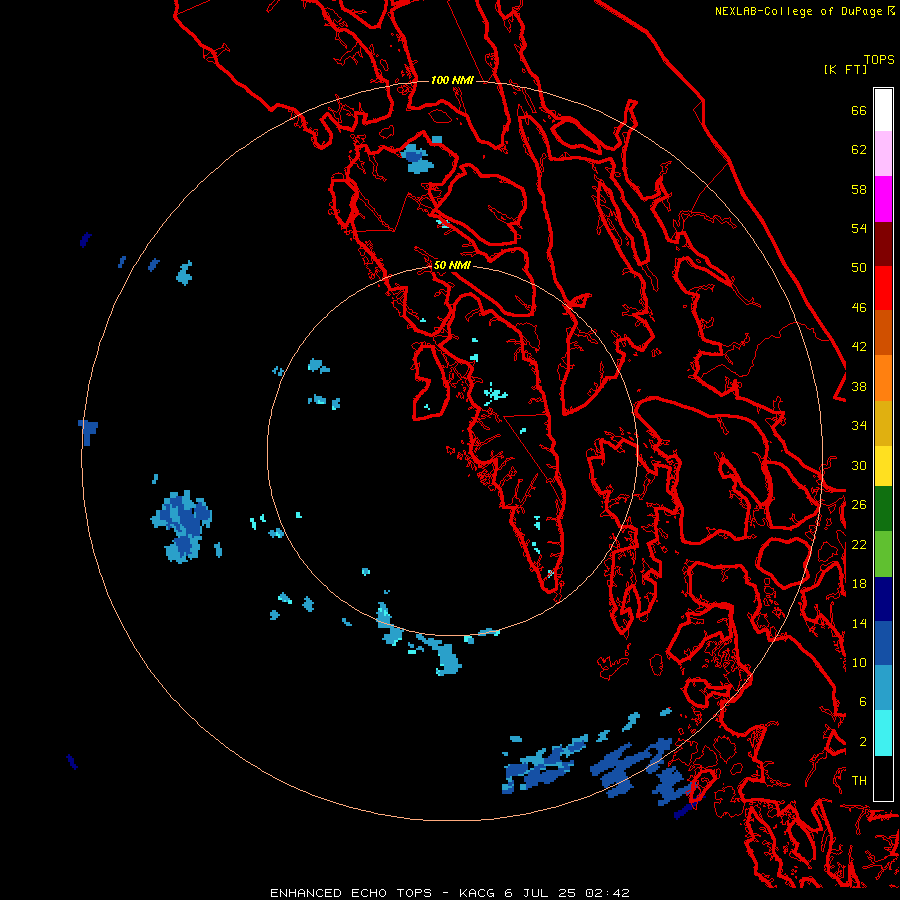Pick the bright yellow legend swatch
Image resolution: width=900 pixels, height=900 pixels.
(x=883, y=466)
